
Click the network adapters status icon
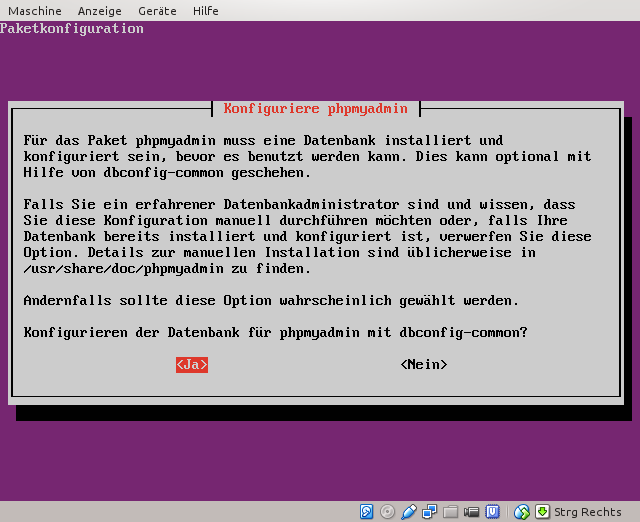coord(429,511)
